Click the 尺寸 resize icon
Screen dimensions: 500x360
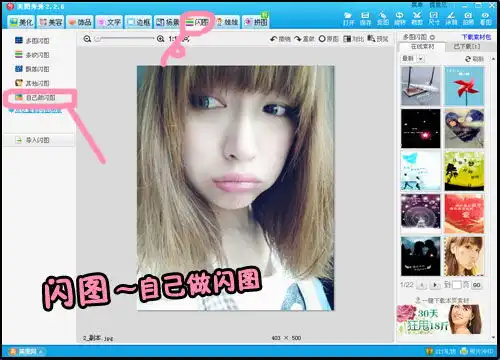click(x=434, y=19)
